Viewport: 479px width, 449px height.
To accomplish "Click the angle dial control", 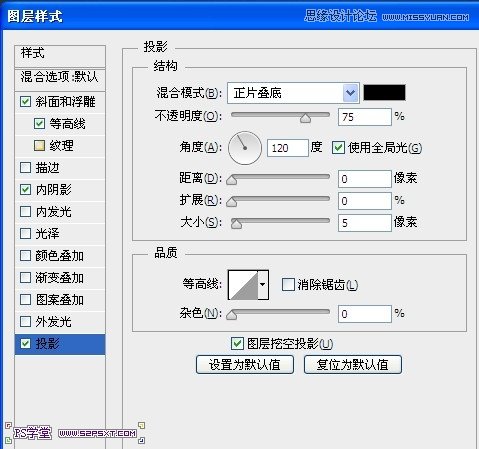I will tap(245, 148).
